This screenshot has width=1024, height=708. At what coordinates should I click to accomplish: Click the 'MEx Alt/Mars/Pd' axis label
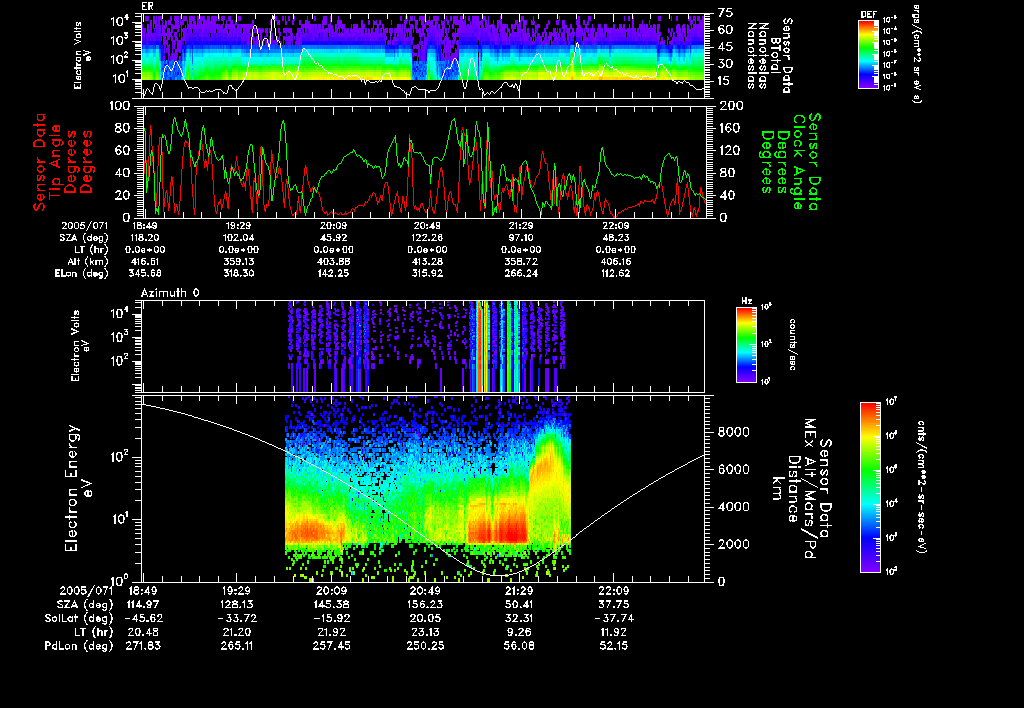[x=809, y=489]
